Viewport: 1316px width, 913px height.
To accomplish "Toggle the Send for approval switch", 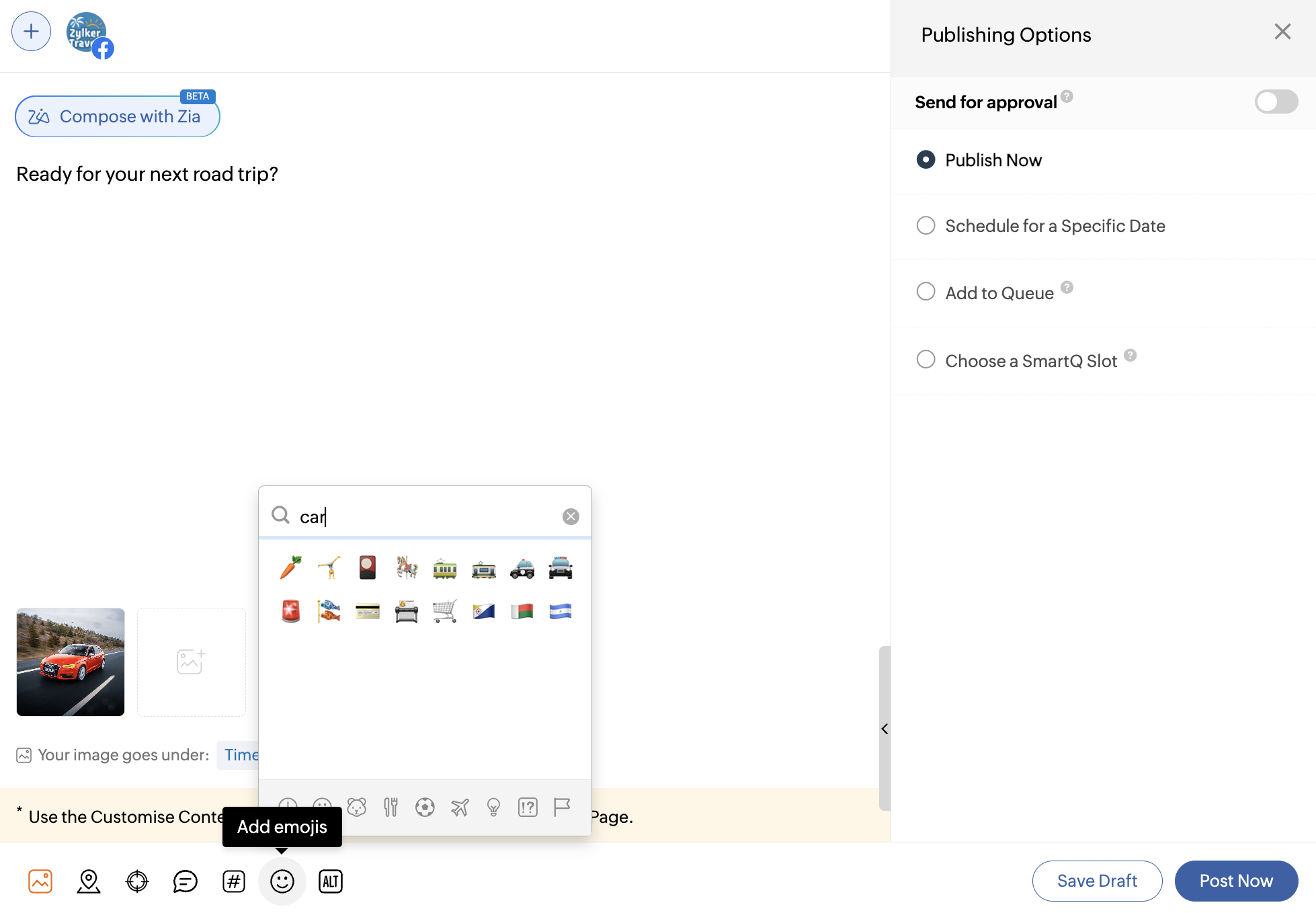I will (x=1276, y=102).
